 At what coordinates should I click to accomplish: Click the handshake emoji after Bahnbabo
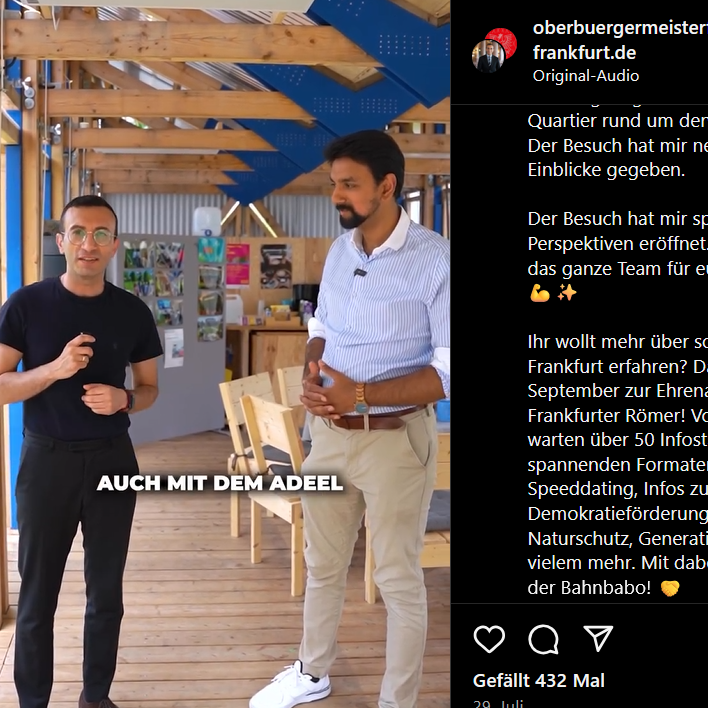670,588
